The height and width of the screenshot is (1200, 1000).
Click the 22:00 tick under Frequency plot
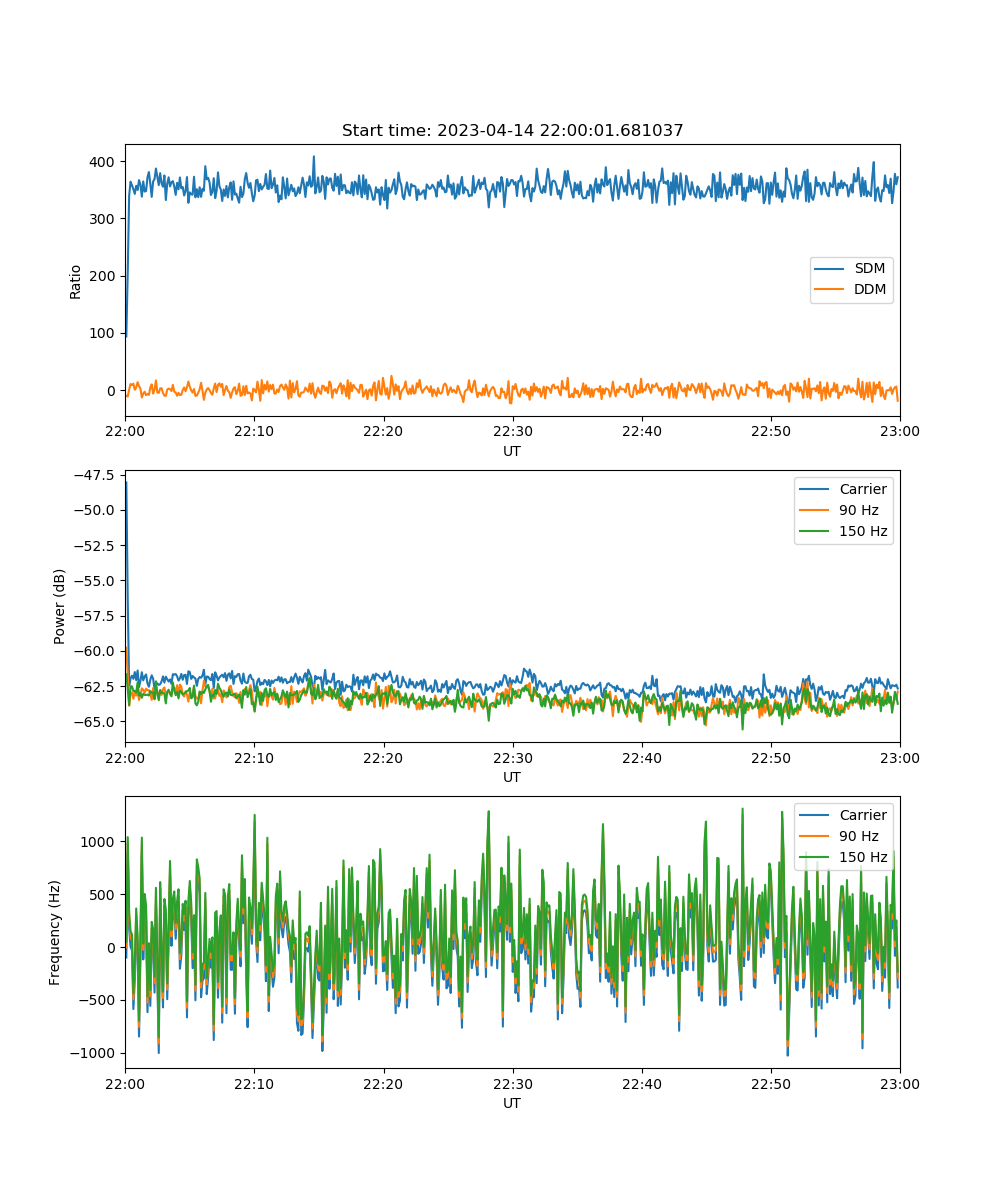tap(125, 1083)
